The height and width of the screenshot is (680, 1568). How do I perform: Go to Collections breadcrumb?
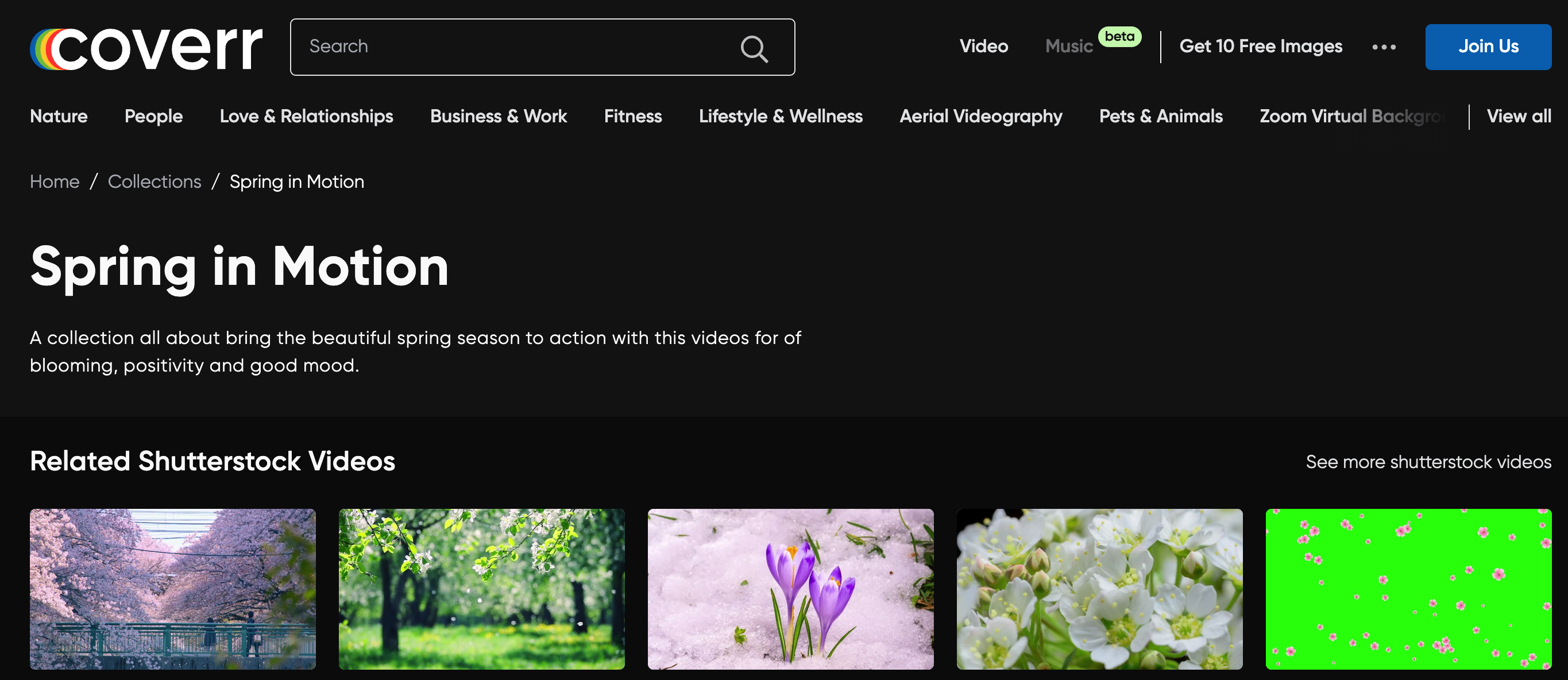click(x=155, y=181)
